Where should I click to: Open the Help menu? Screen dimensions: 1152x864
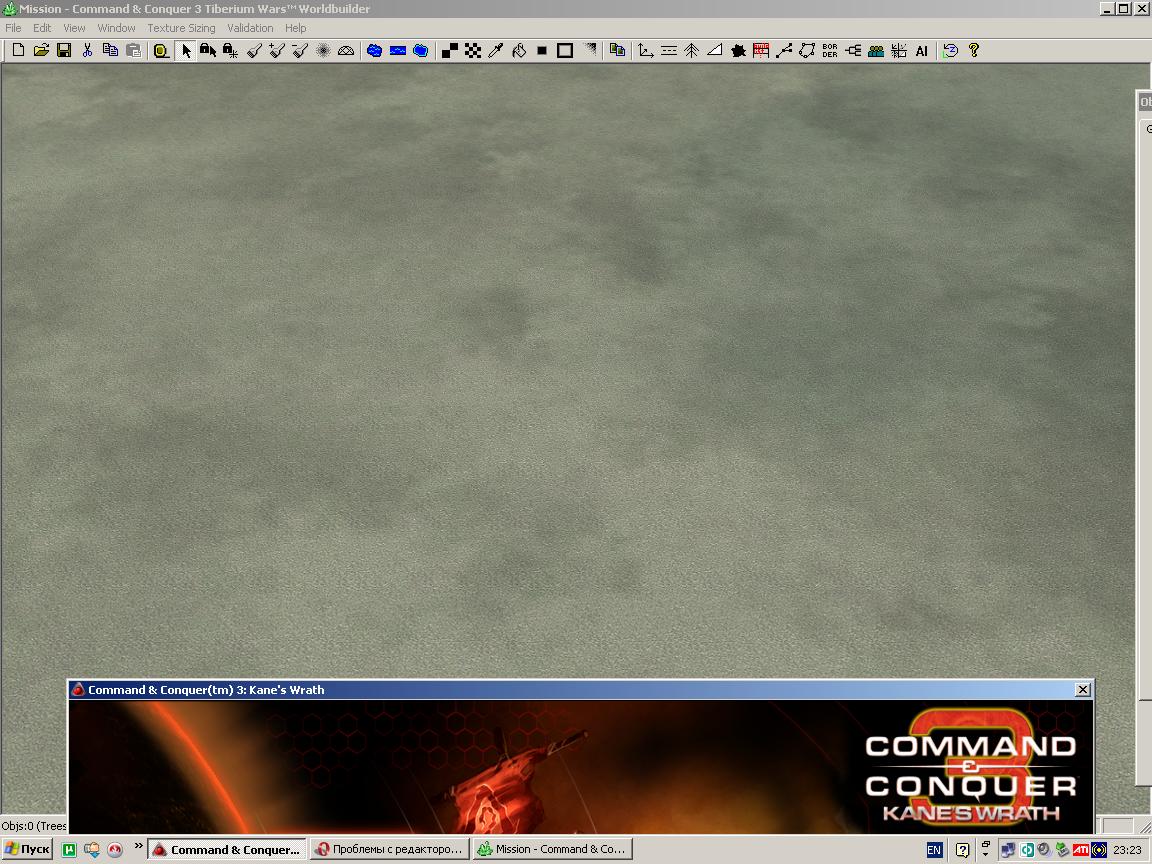[295, 28]
